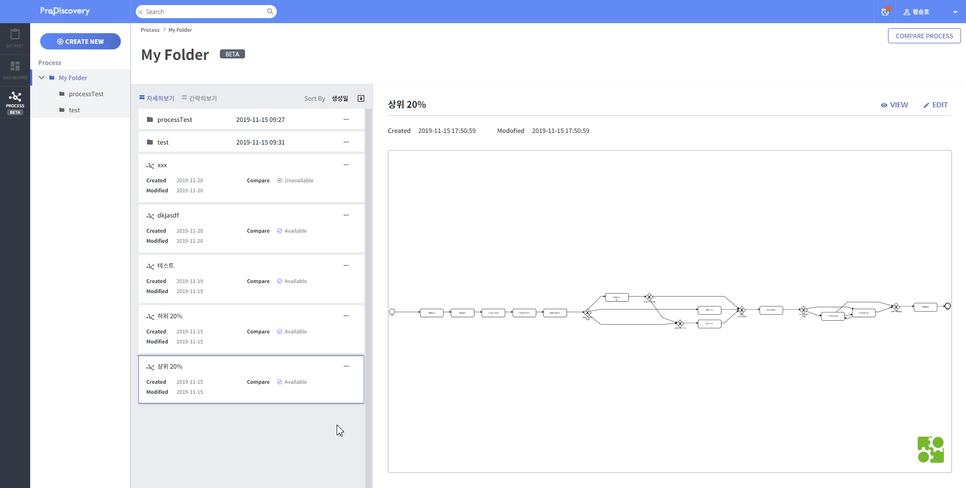Open more options for dkjasdf process

point(346,215)
